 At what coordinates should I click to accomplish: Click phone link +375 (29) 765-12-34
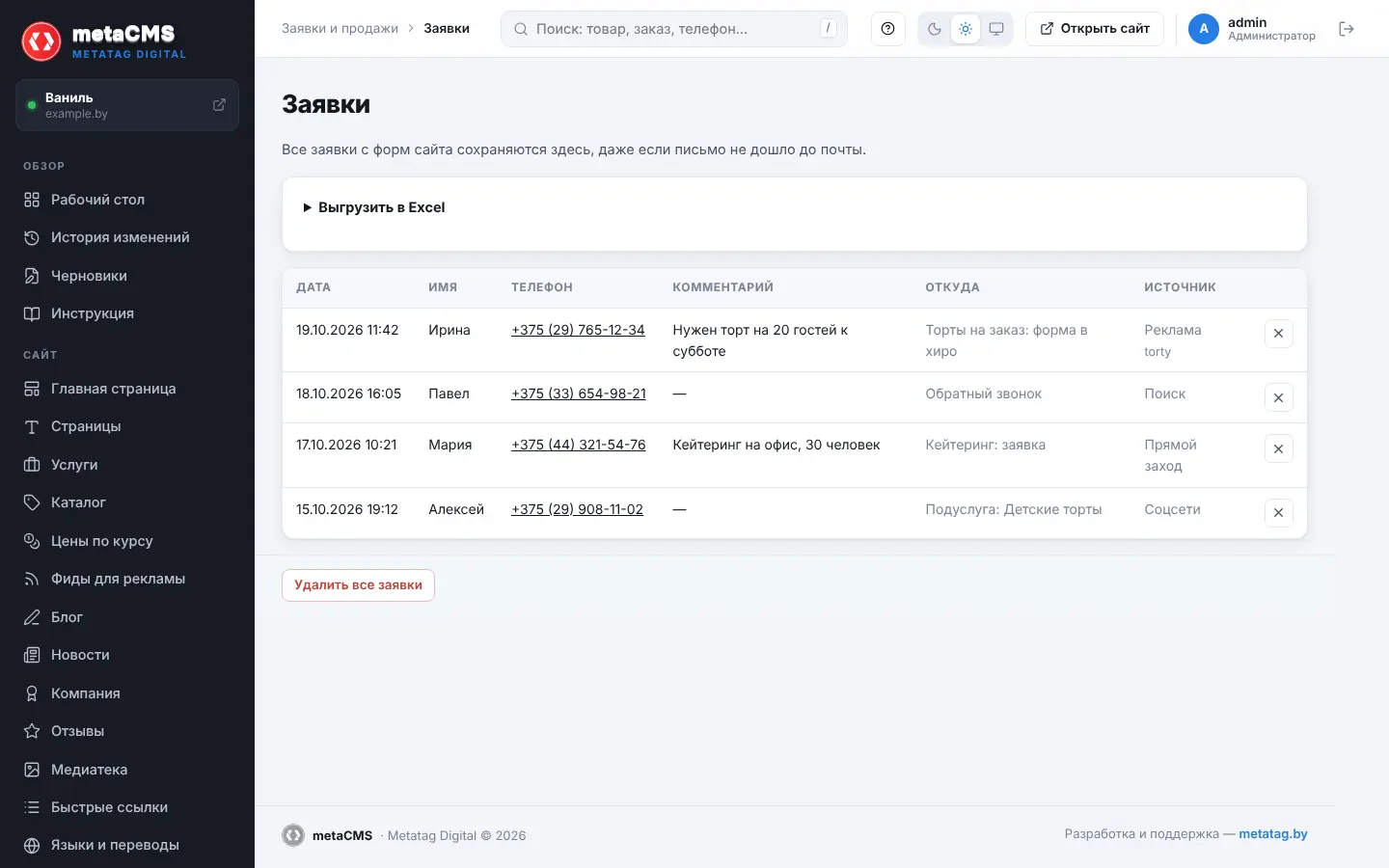[578, 330]
